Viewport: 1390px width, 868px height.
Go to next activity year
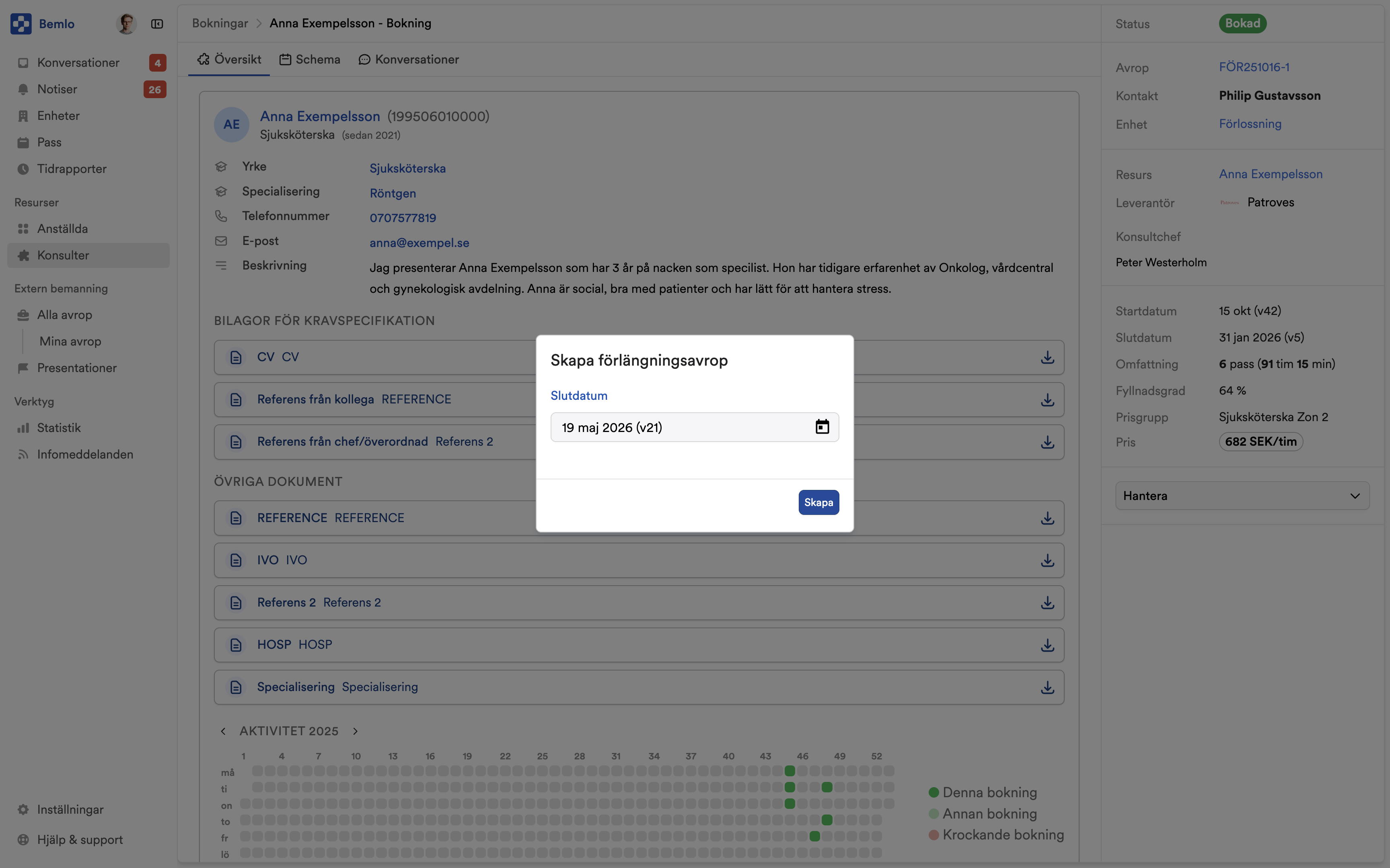coord(355,731)
